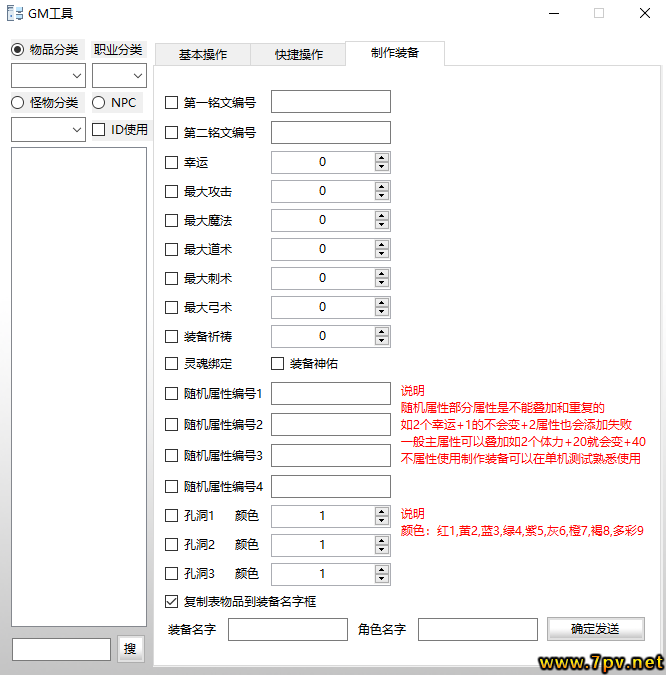Increase the 幸运 value with up arrow
666x675 pixels.
pos(382,158)
